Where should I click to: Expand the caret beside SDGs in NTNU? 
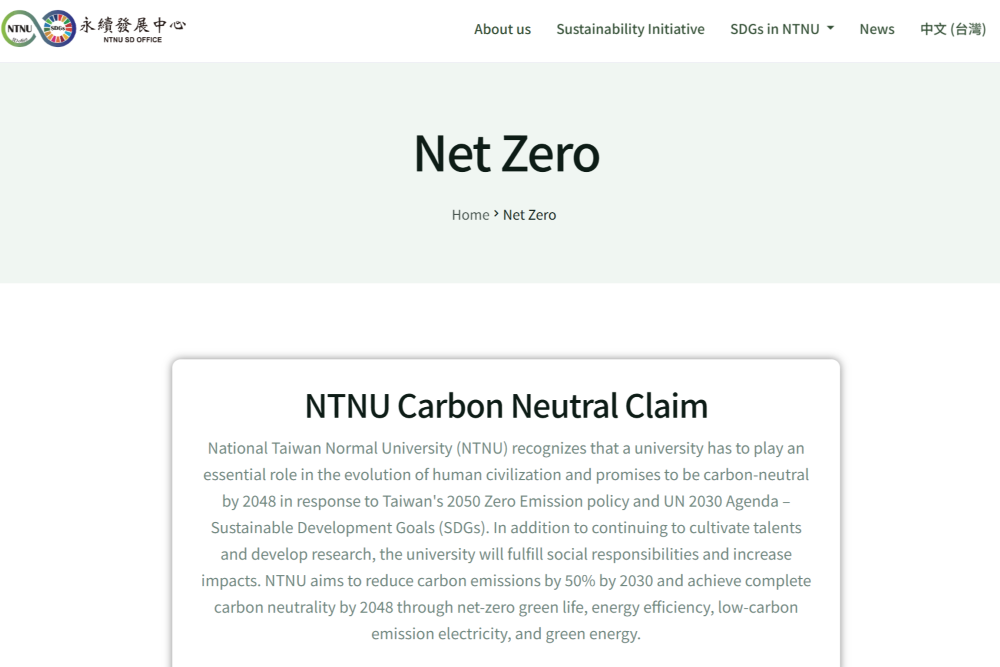pos(830,29)
